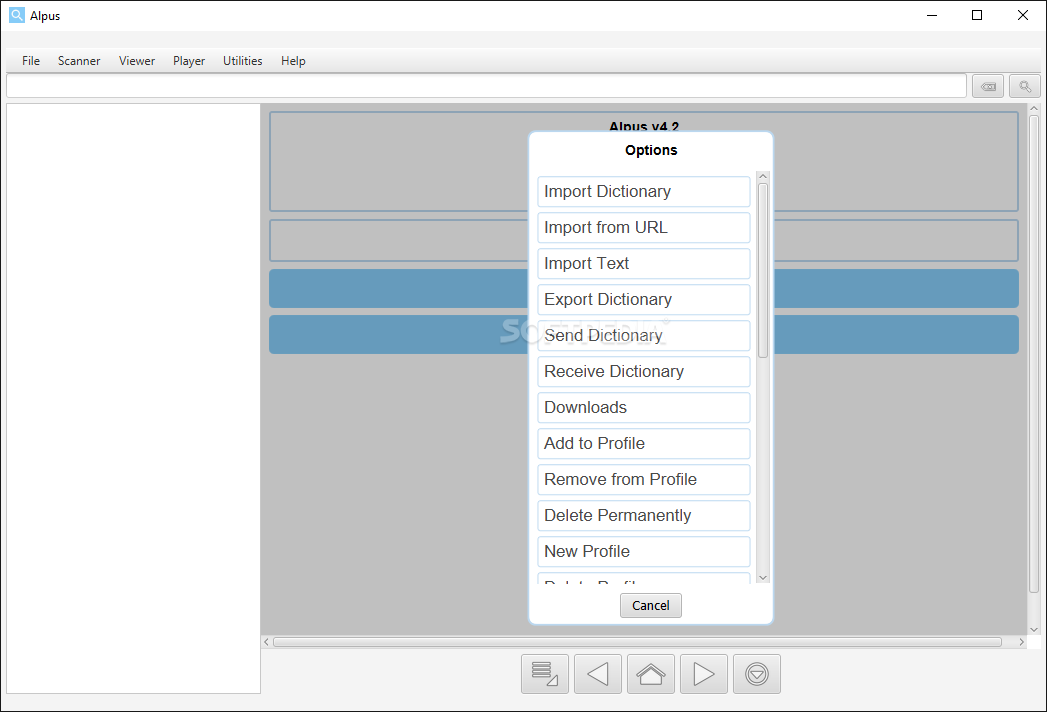Choose Add to Profile

(x=644, y=444)
